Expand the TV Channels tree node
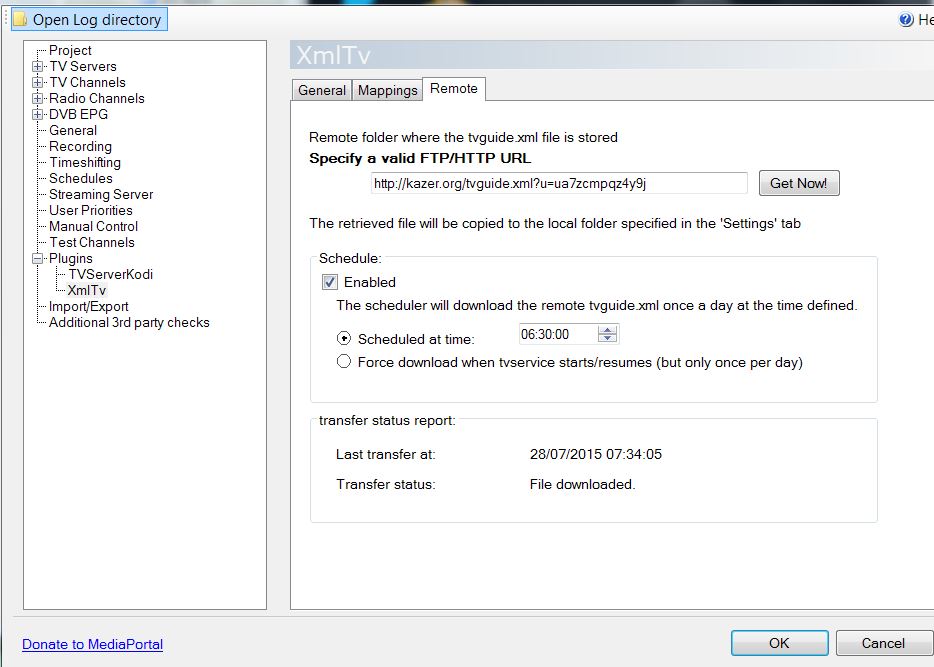934x667 pixels. 38,83
